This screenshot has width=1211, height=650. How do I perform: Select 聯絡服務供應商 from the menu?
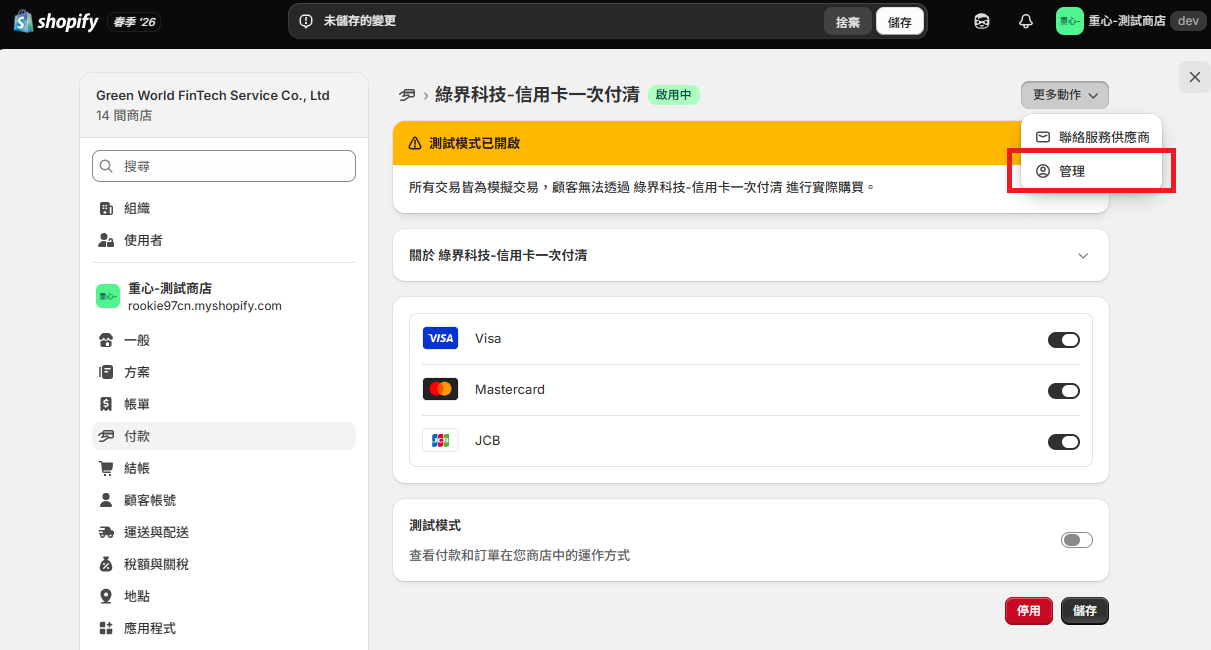1092,137
